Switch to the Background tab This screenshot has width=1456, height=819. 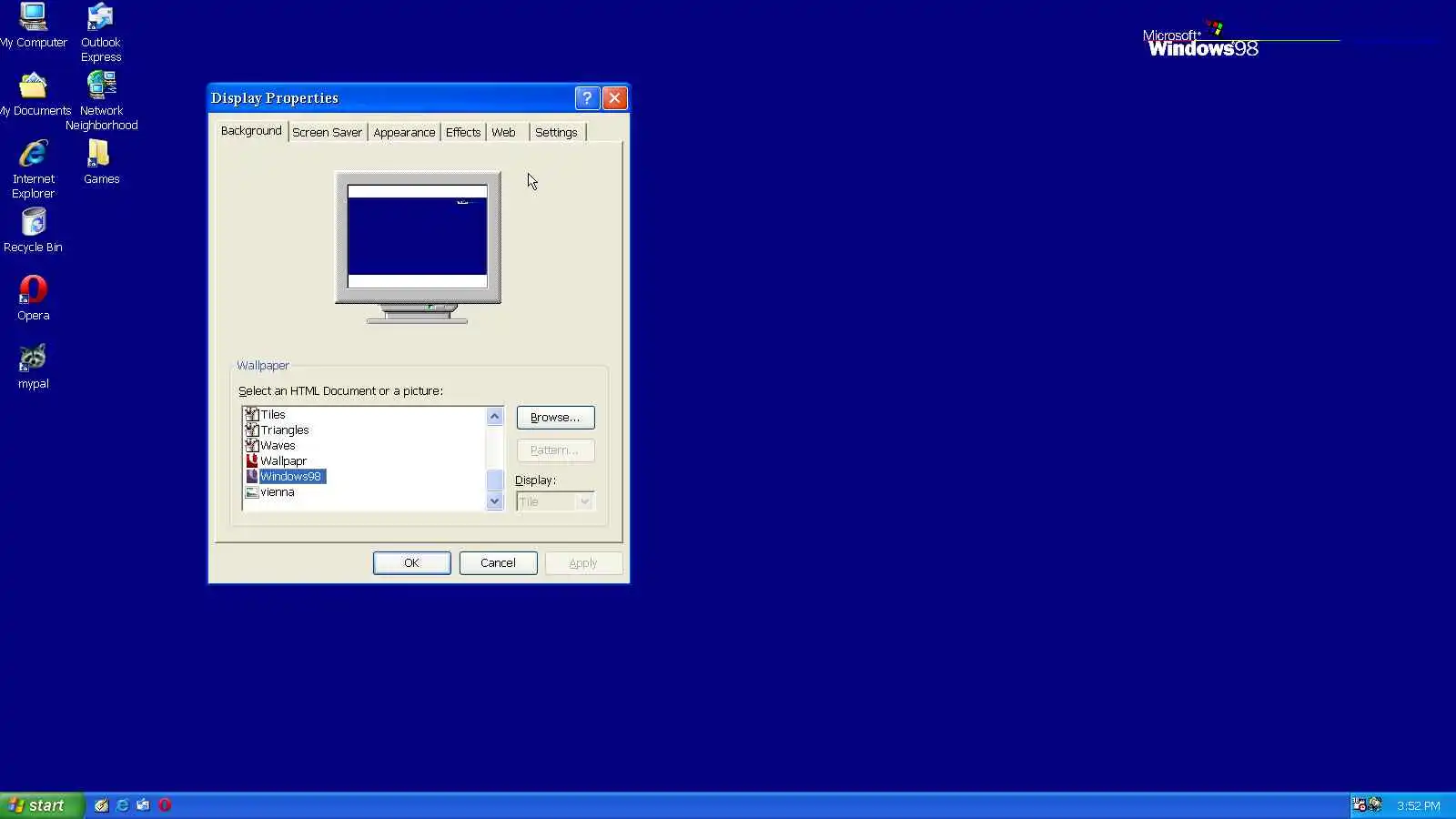(251, 131)
